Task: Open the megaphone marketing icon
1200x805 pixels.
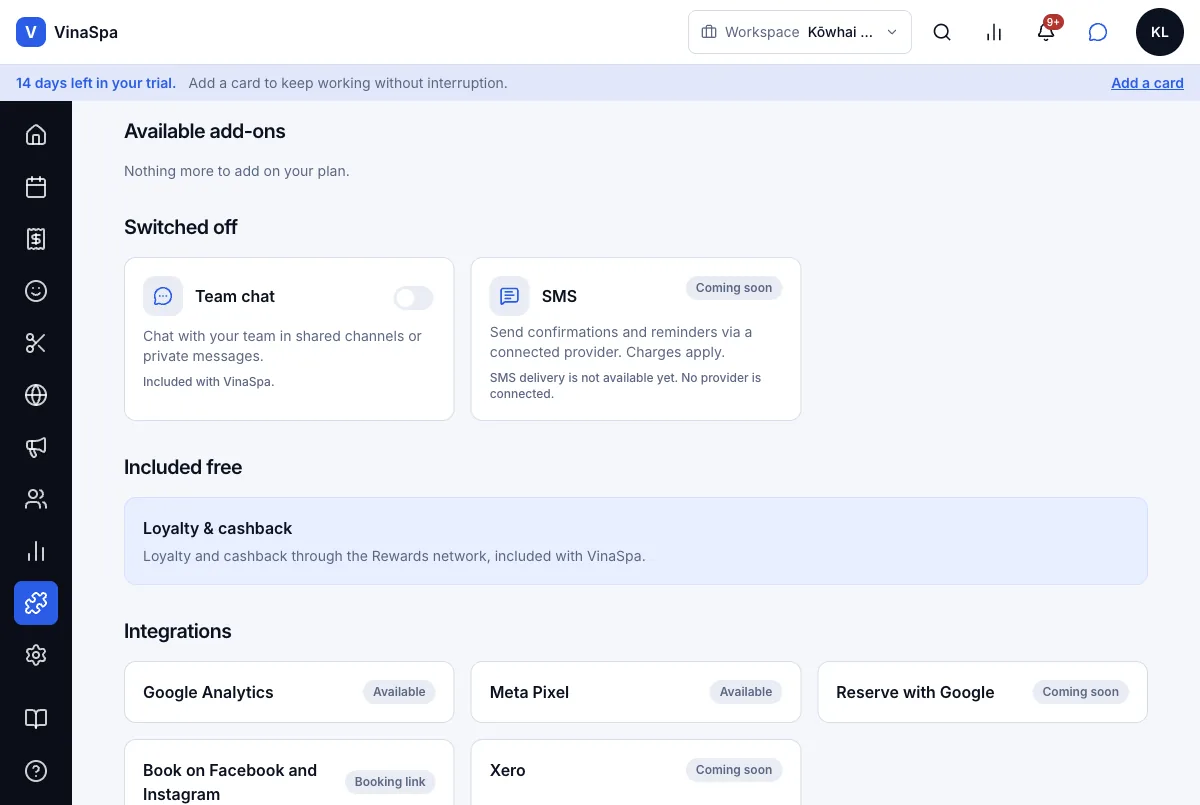Action: point(36,447)
